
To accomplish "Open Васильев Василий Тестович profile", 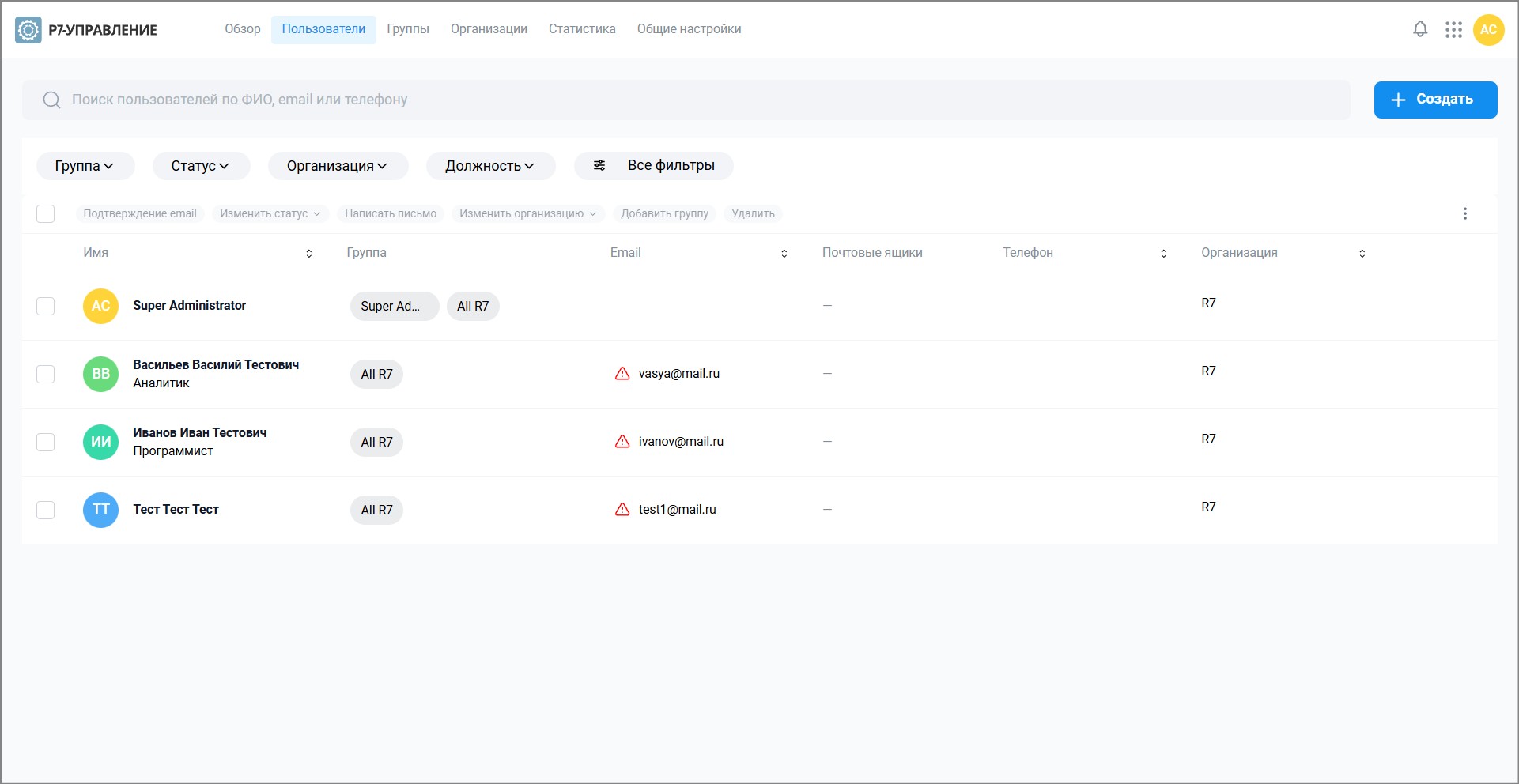I will [x=216, y=365].
